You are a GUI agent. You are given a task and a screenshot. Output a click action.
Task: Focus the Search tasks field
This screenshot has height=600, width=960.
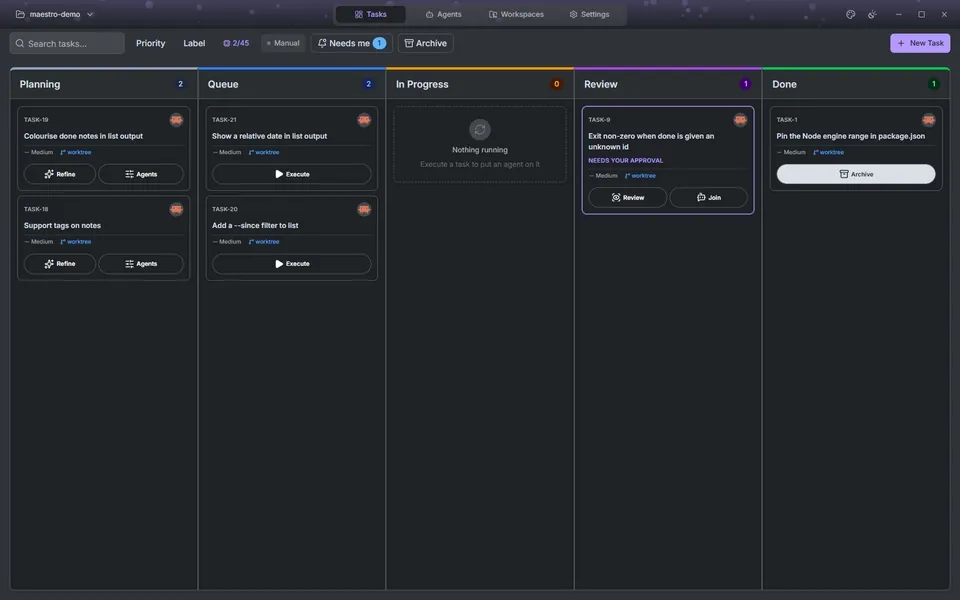[67, 43]
